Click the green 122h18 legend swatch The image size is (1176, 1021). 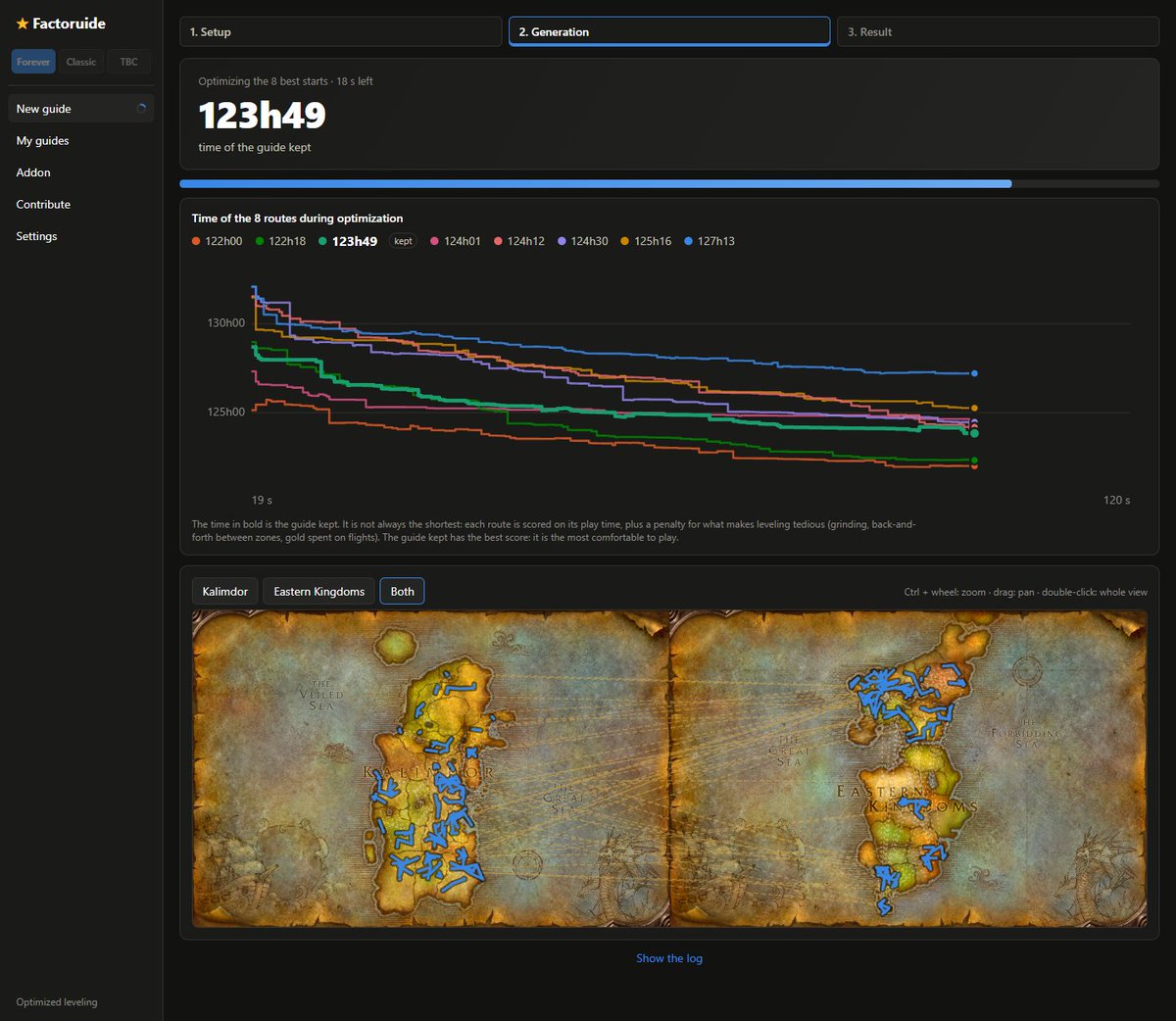tap(260, 241)
